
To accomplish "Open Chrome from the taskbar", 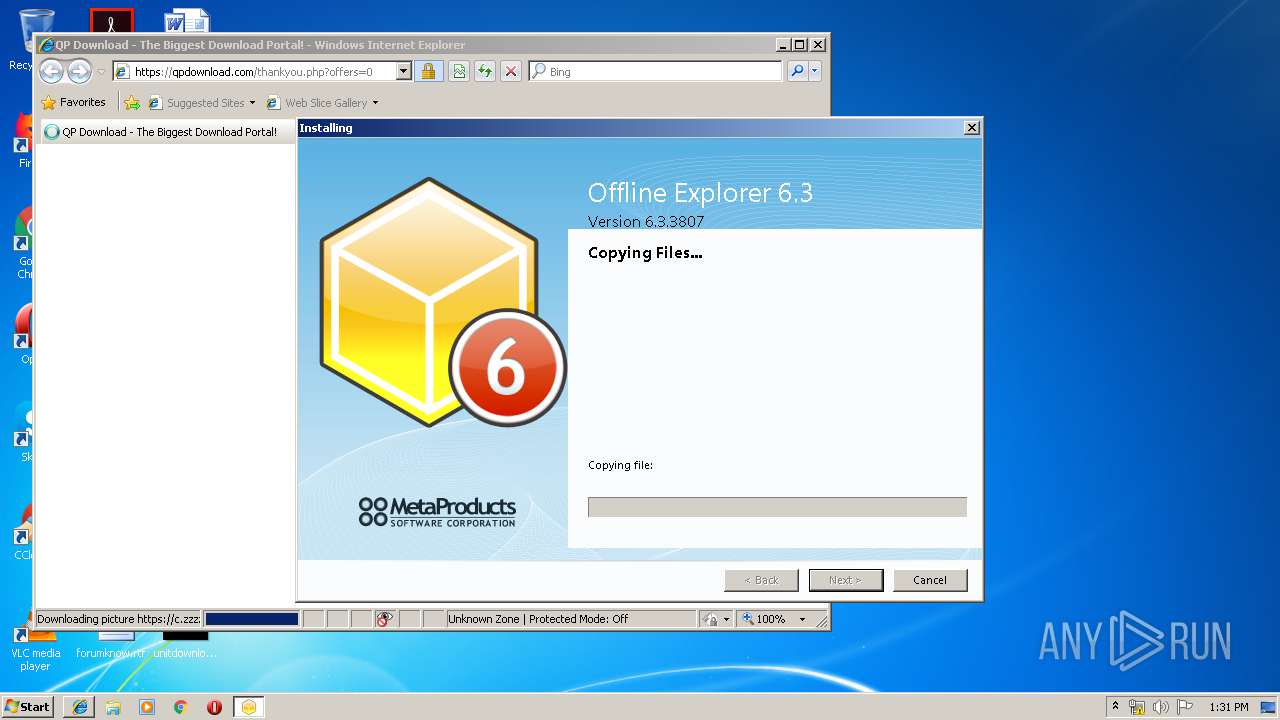I will tap(181, 707).
